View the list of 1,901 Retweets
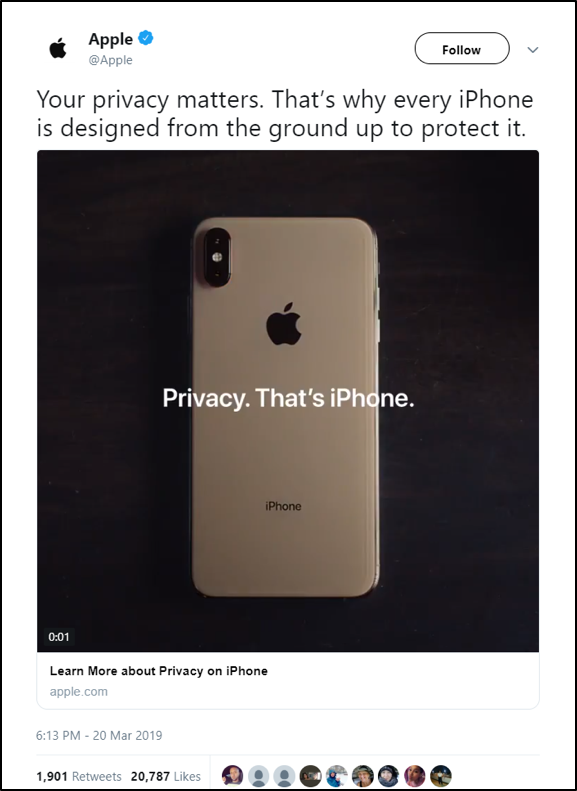 pos(79,776)
